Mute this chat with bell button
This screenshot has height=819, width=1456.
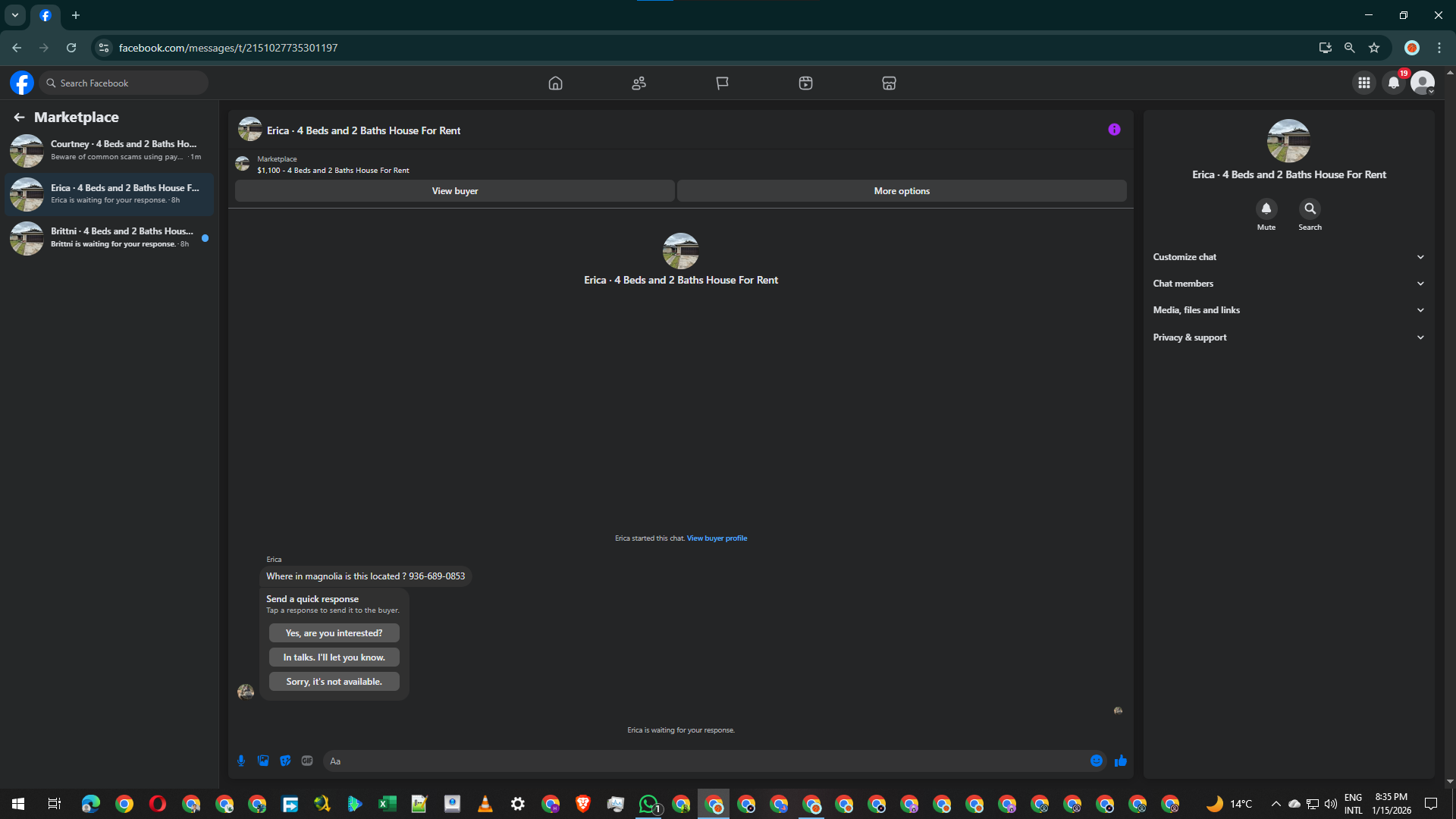click(1266, 209)
